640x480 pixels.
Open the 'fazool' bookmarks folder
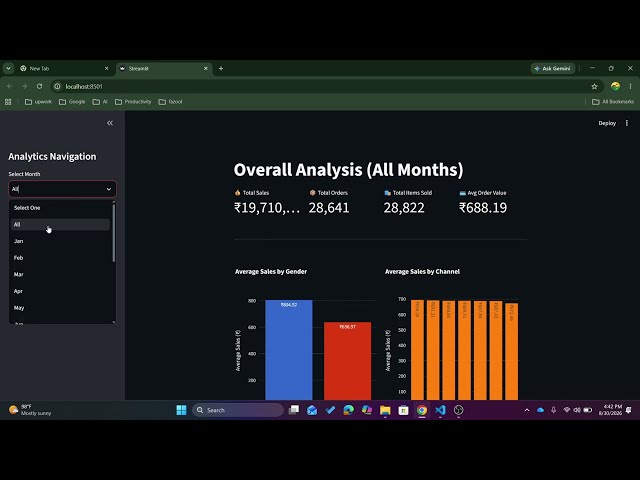[171, 102]
